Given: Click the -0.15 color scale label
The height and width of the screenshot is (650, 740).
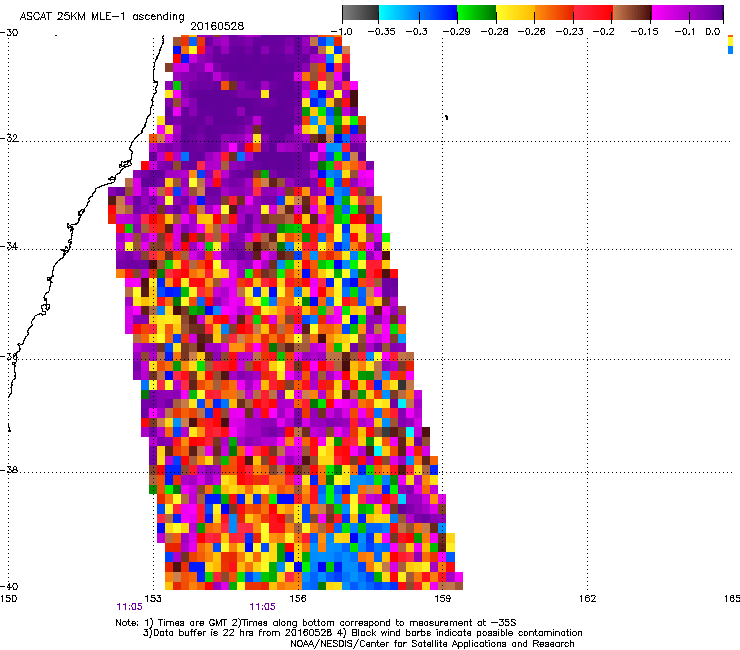Looking at the screenshot, I should pos(644,32).
